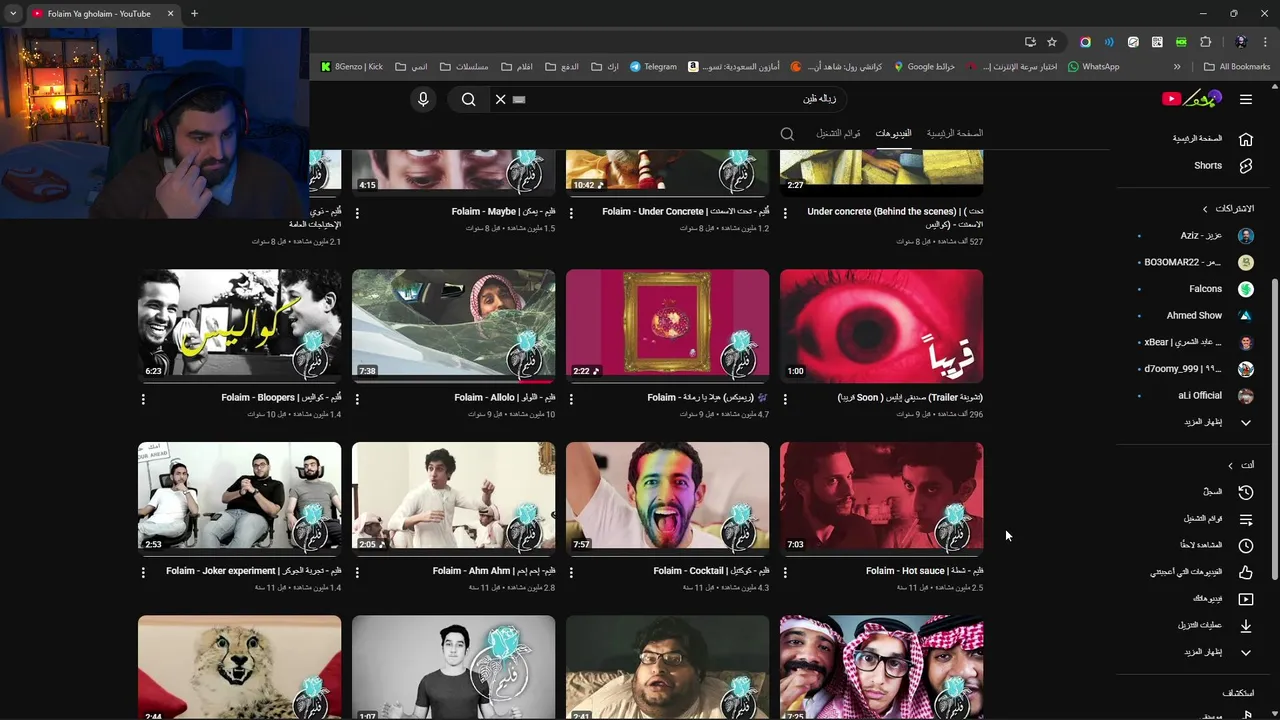This screenshot has height=720, width=1280.
Task: Open the WhatsApp bookmark
Action: click(x=1093, y=67)
